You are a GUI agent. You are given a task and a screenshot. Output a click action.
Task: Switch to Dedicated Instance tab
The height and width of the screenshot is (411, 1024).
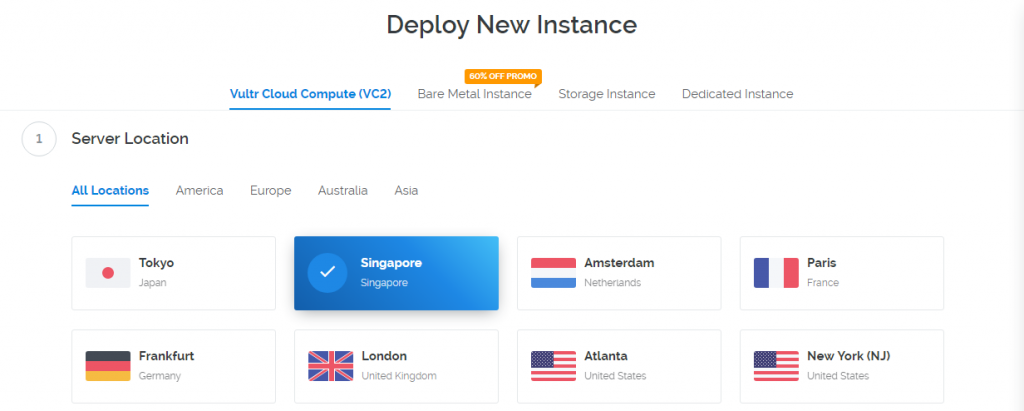coord(737,94)
